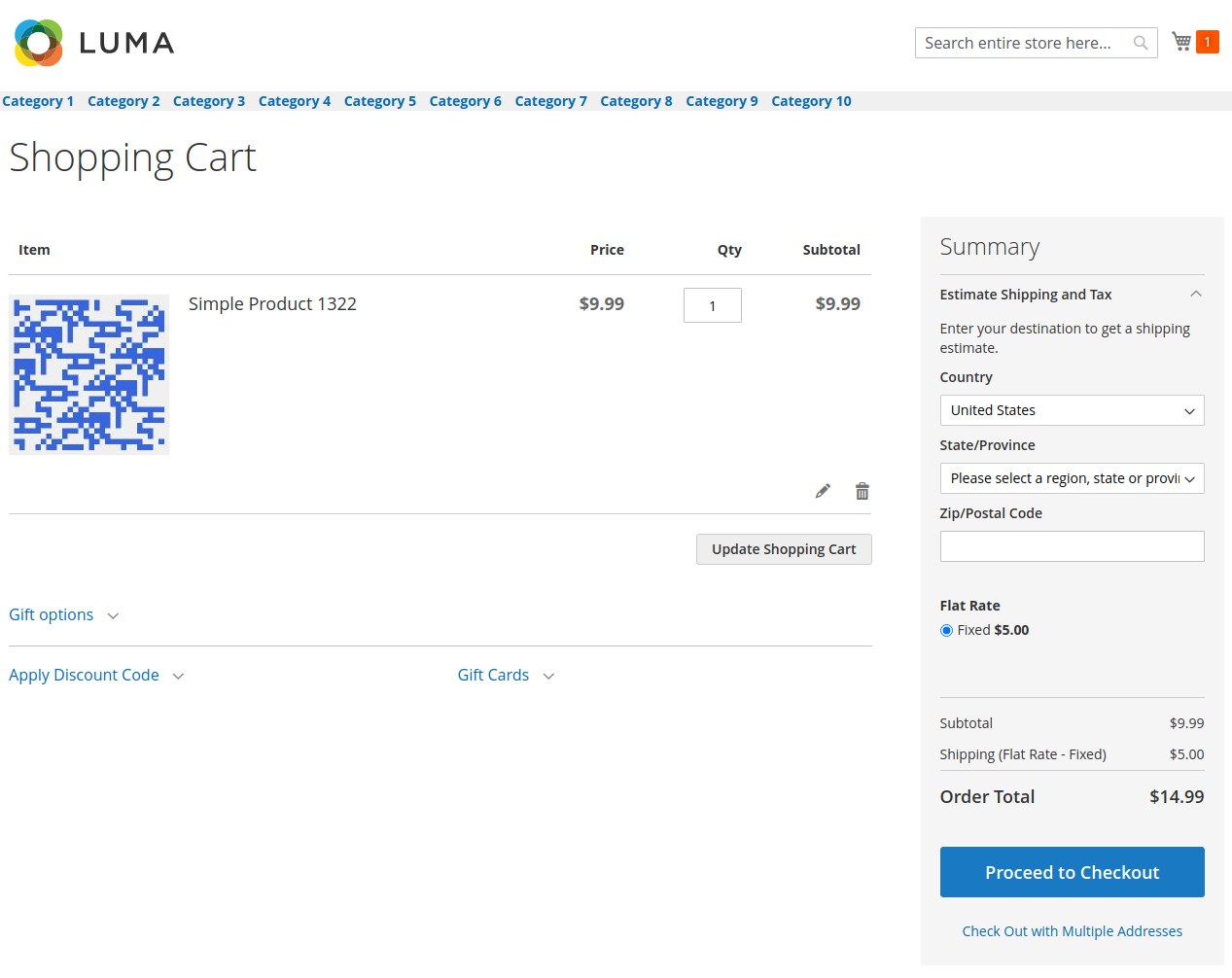Open the Country dropdown
The width and height of the screenshot is (1232, 978).
[x=1072, y=410]
